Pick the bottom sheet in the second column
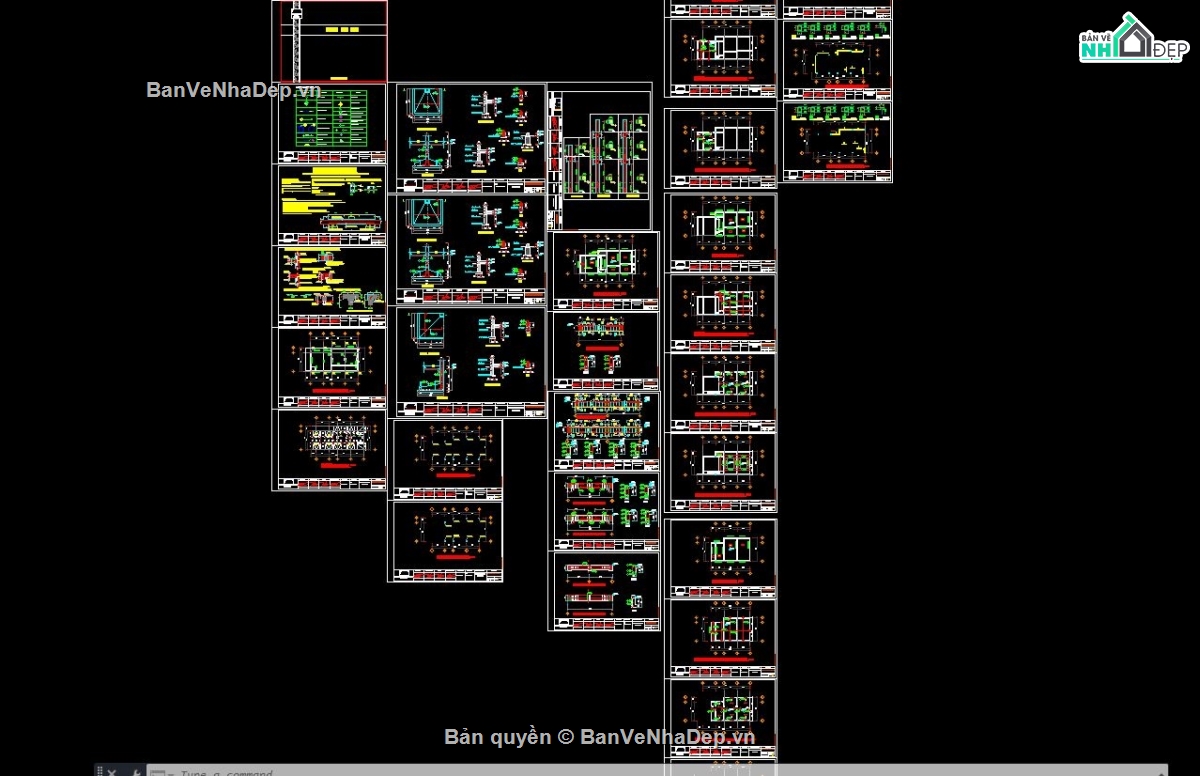The width and height of the screenshot is (1200, 776). tap(446, 540)
